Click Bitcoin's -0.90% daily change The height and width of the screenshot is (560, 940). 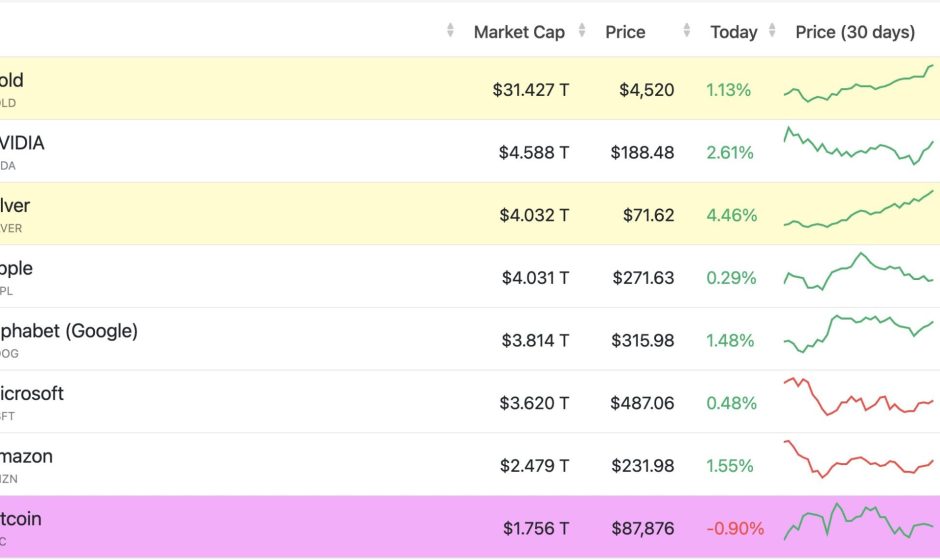[x=735, y=528]
